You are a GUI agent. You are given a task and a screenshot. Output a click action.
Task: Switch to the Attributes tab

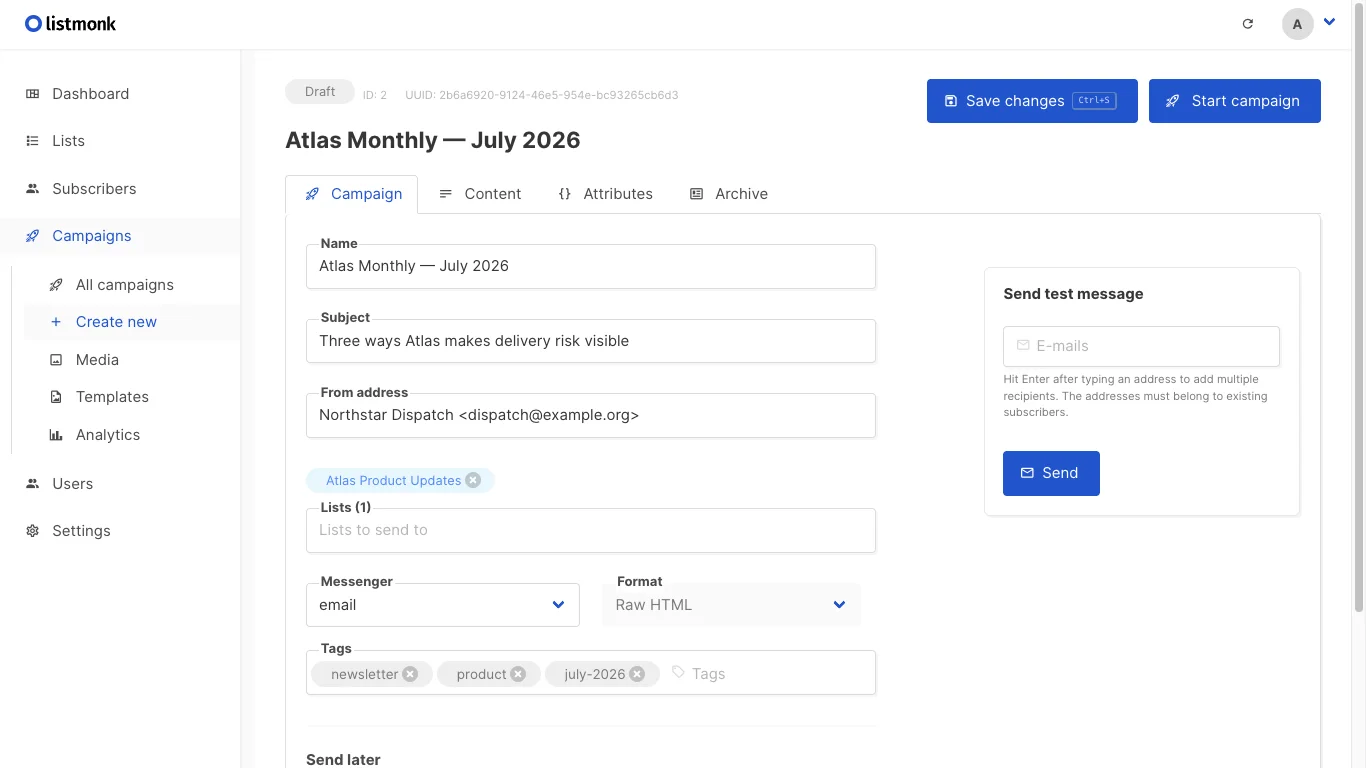[x=605, y=194]
